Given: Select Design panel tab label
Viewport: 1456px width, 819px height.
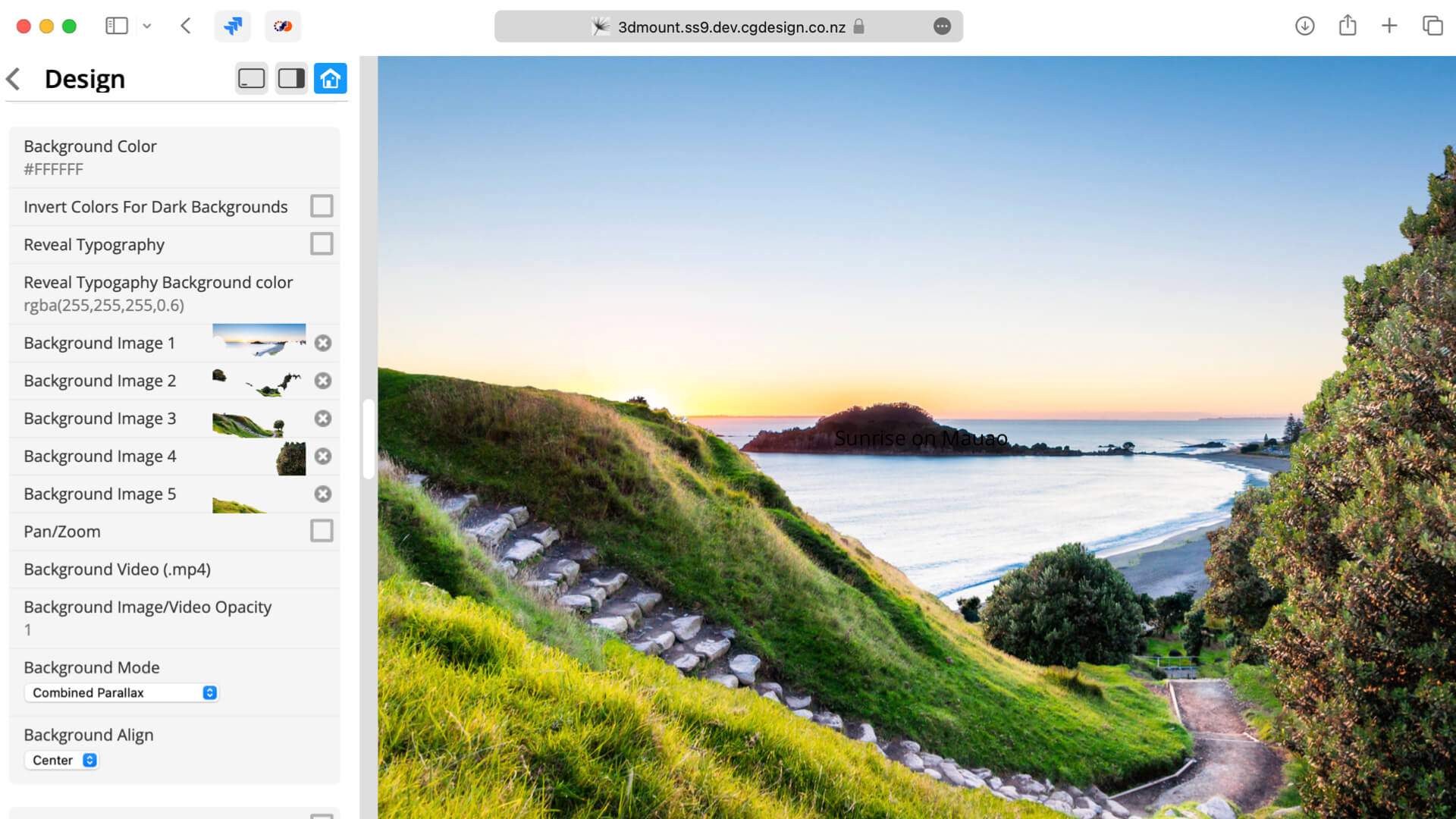Looking at the screenshot, I should click(x=84, y=78).
